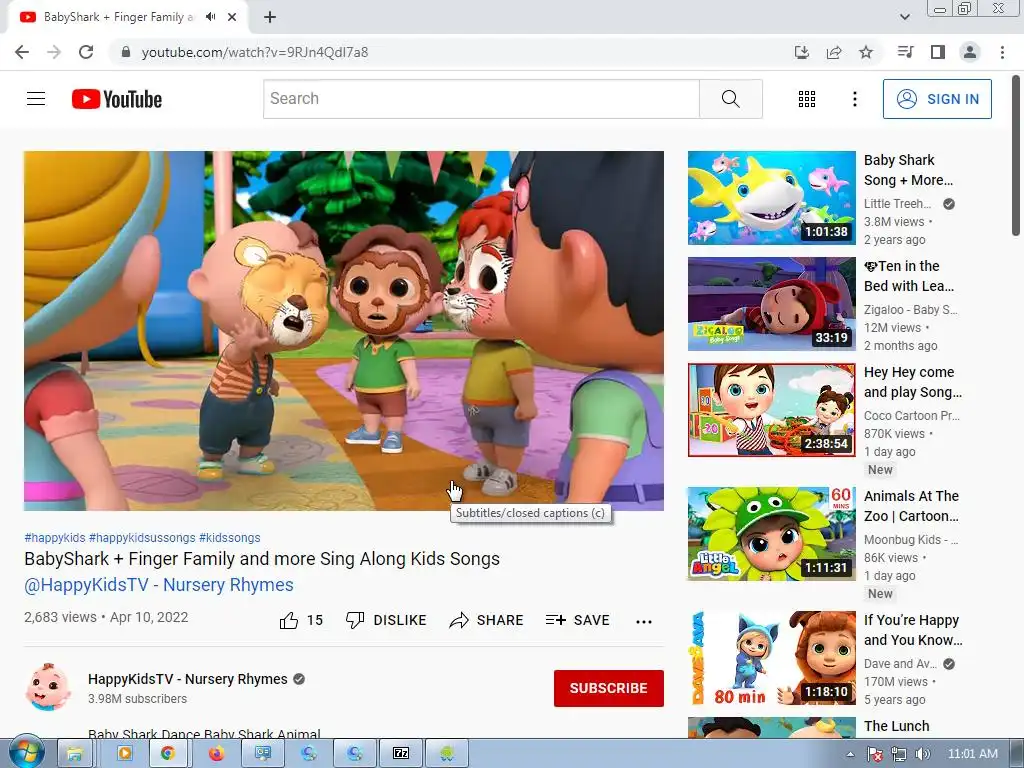Click the 'Ten in the Bed with Lea...' title
The image size is (1024, 768).
tap(908, 276)
